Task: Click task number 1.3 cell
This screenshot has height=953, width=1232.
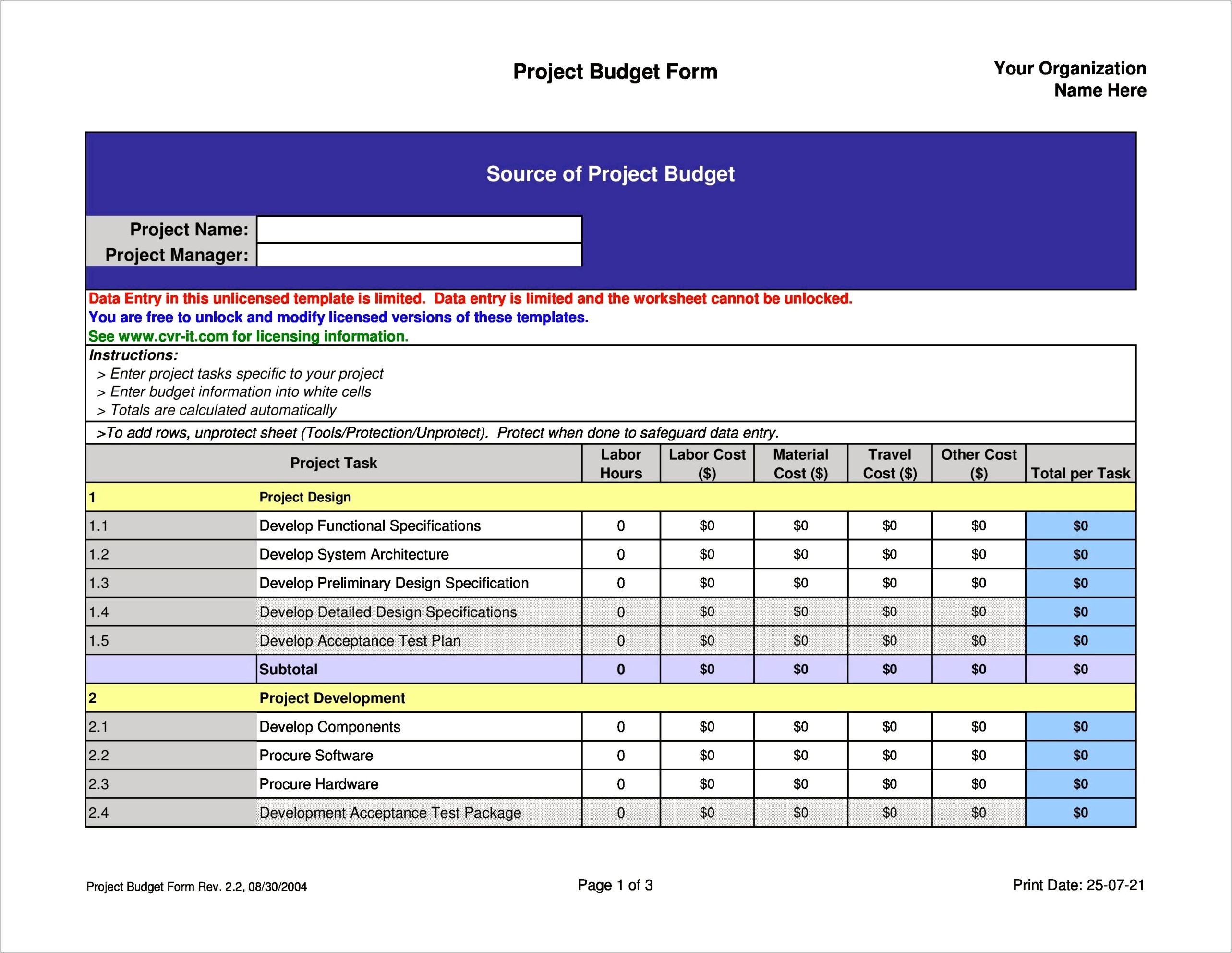Action: coord(171,583)
